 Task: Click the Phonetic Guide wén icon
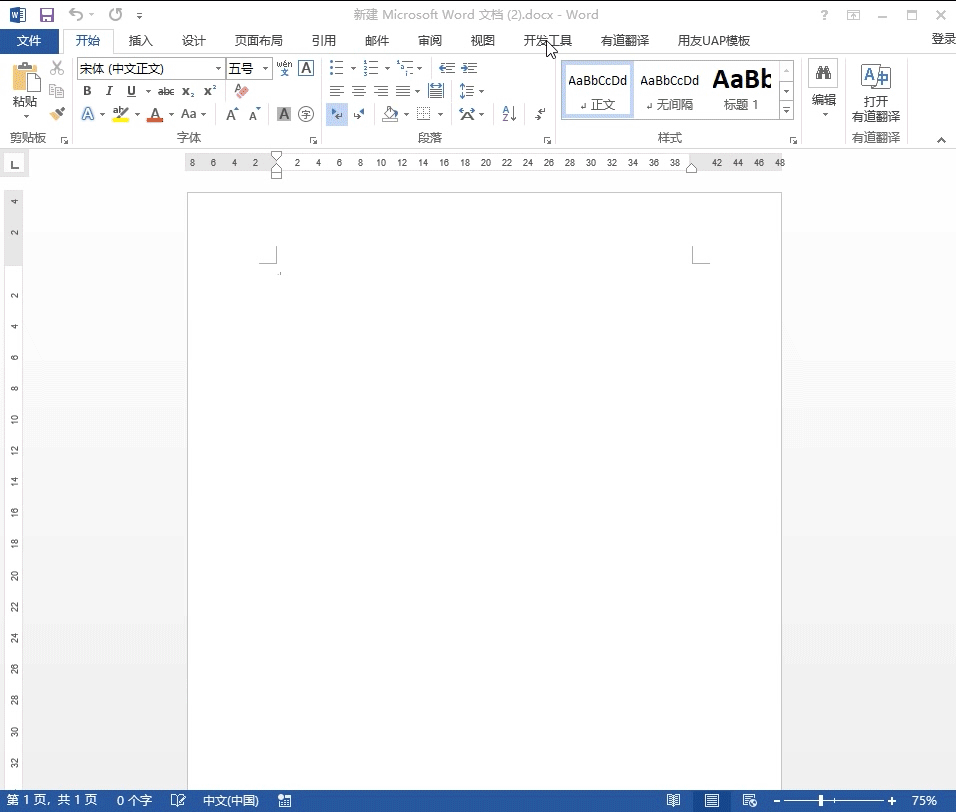[284, 68]
